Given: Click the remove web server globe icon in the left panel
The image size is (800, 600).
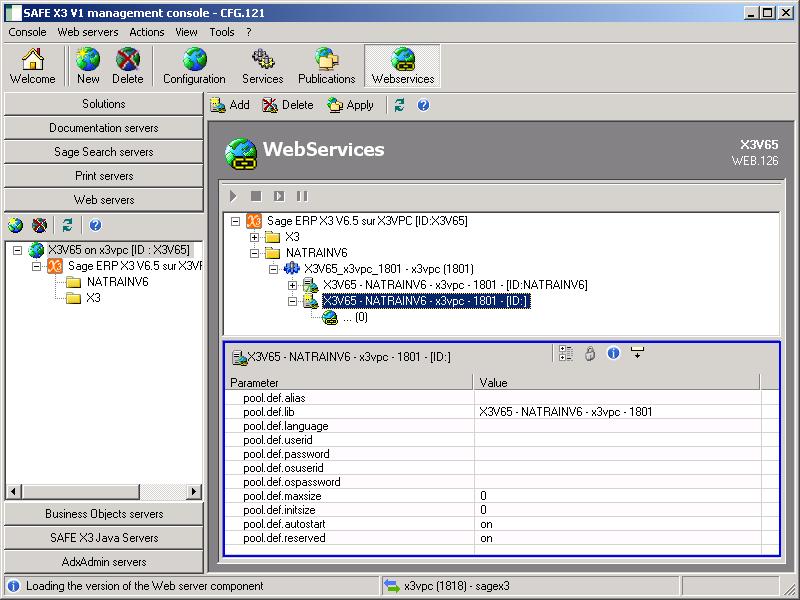Looking at the screenshot, I should pyautogui.click(x=39, y=225).
